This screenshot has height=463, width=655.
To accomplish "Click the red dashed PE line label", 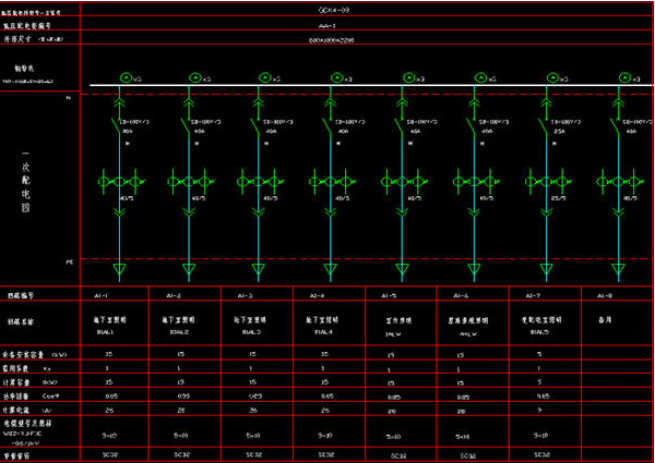I will [70, 260].
